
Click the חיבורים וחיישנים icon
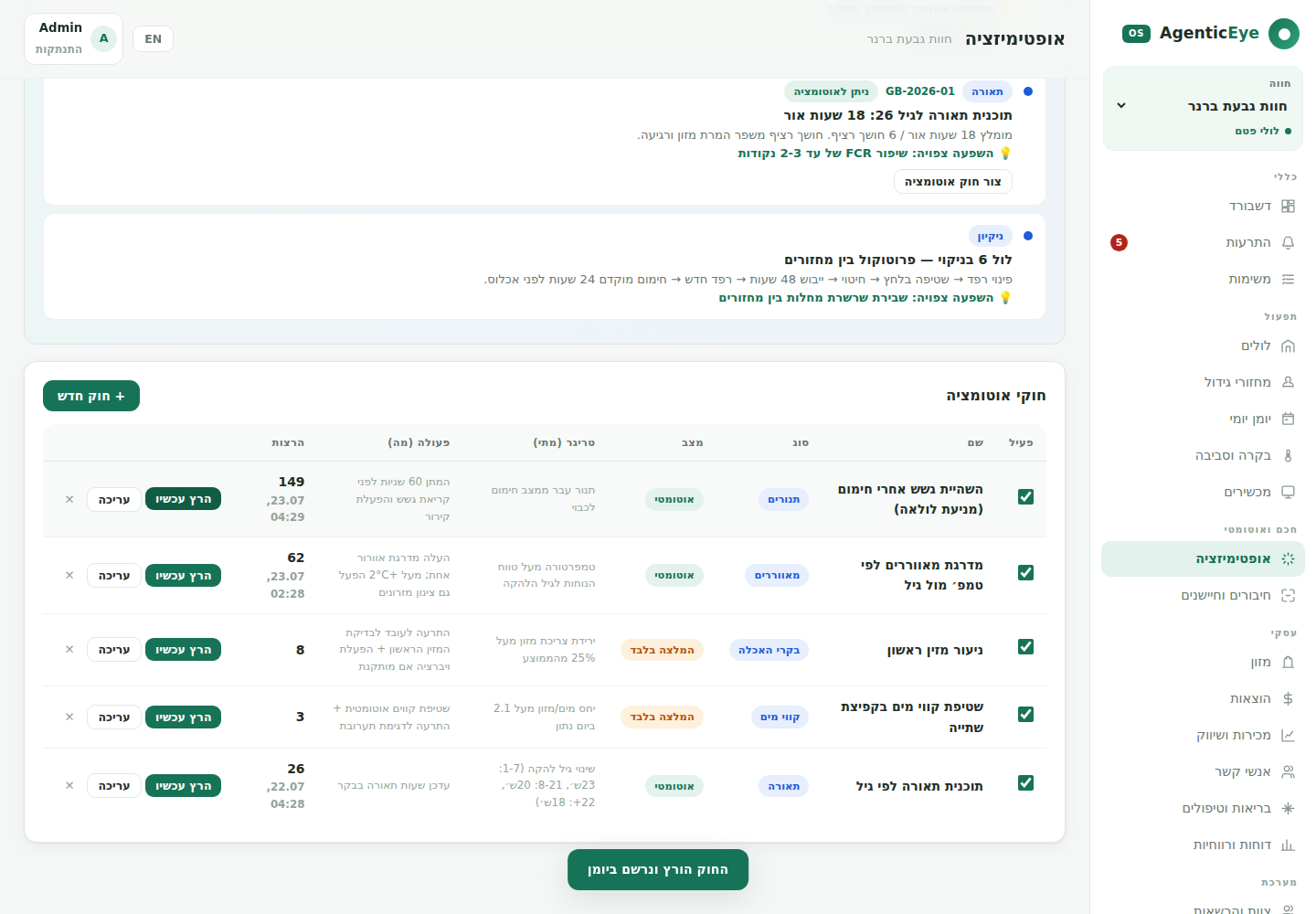(x=1288, y=596)
